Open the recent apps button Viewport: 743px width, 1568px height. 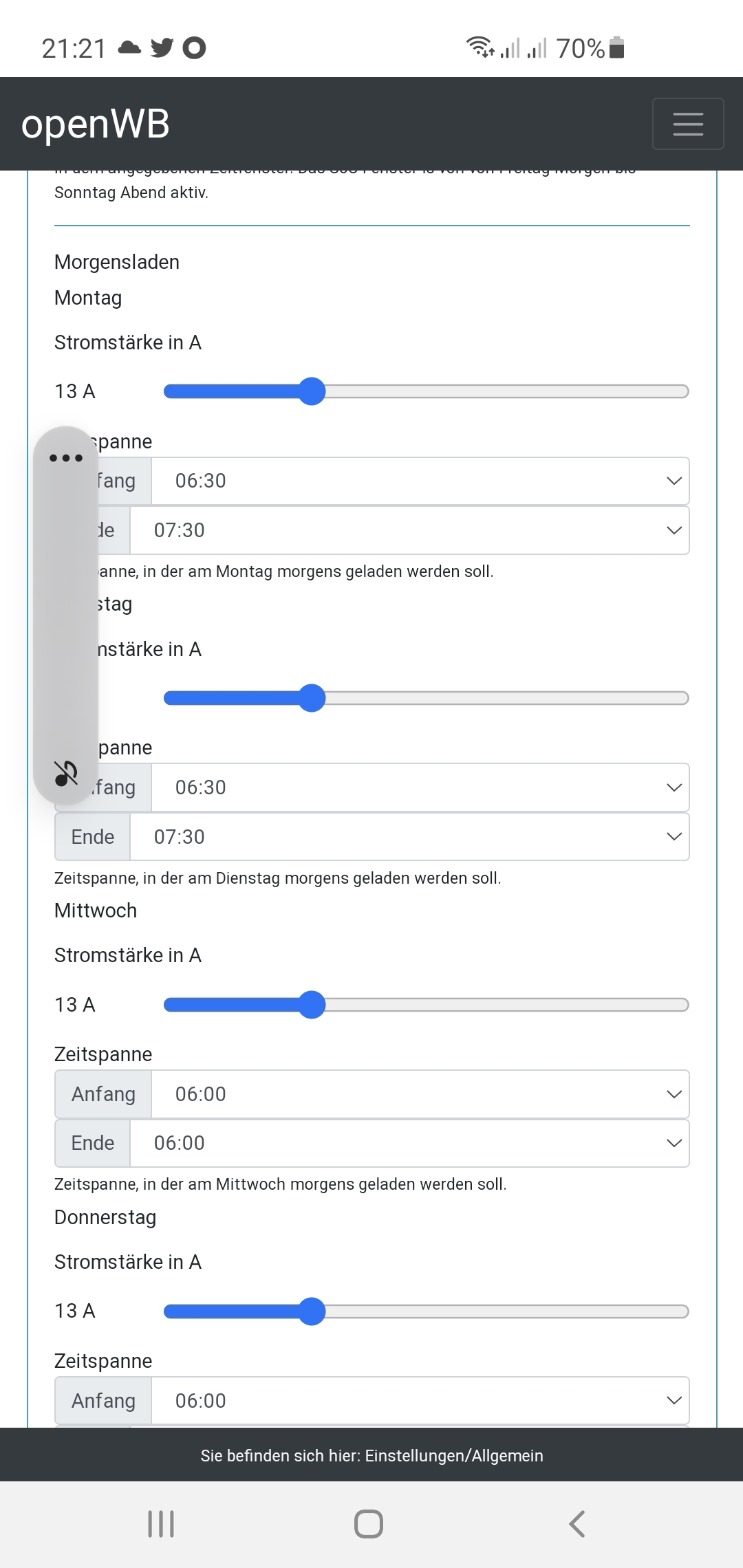[161, 1523]
